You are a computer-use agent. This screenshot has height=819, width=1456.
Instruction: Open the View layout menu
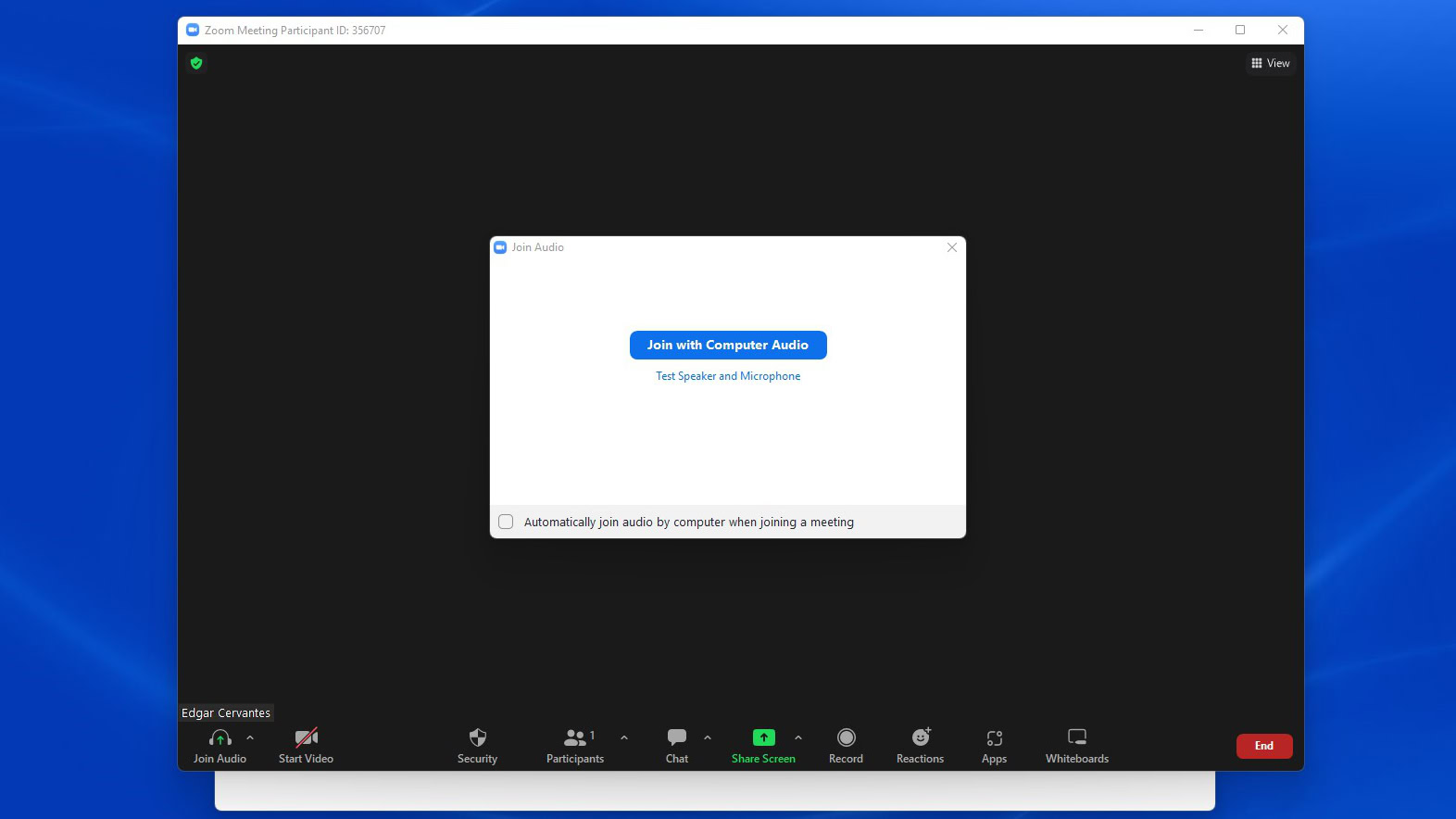click(x=1271, y=63)
